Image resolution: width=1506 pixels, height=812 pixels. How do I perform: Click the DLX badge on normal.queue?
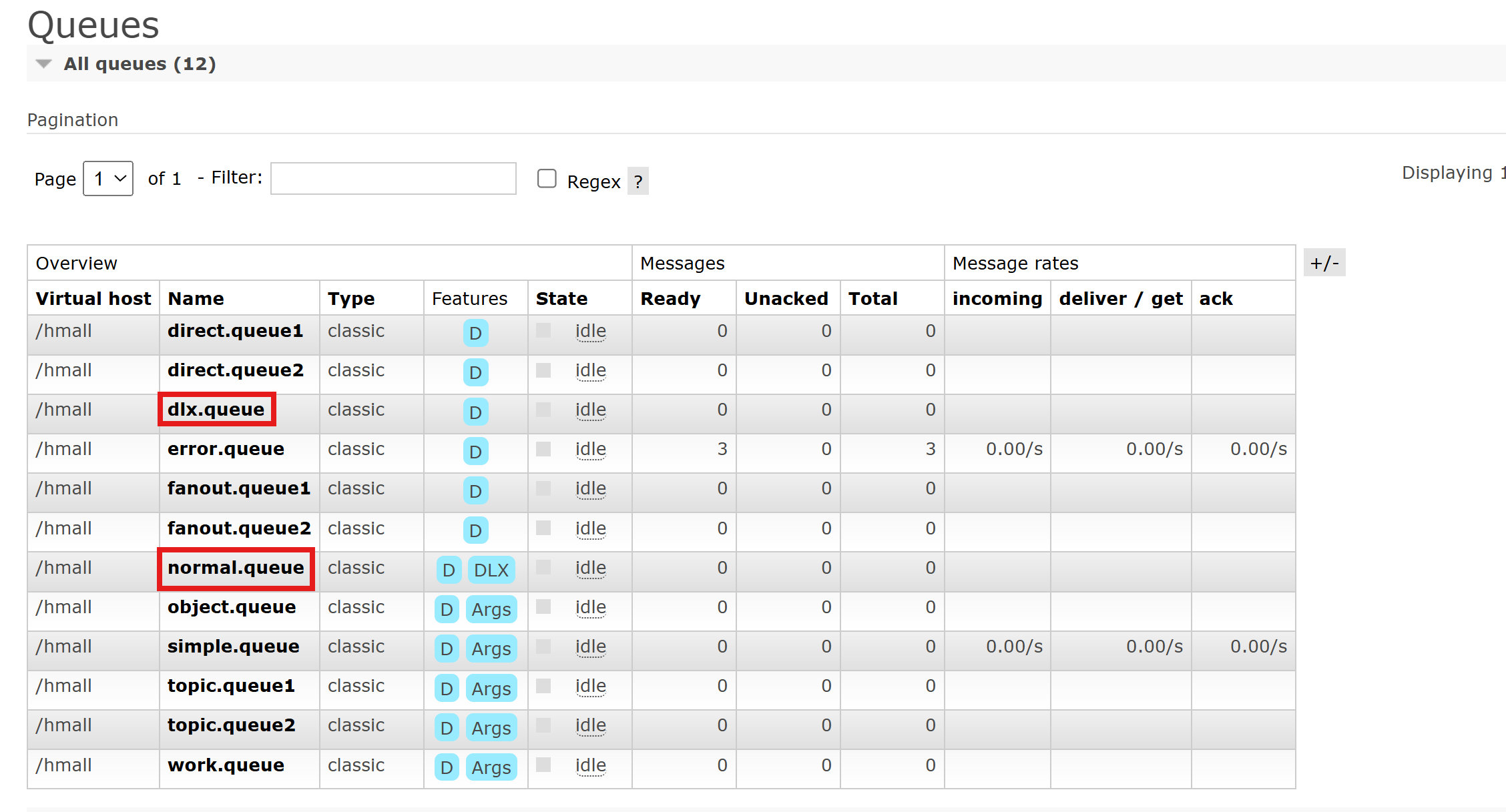[491, 570]
